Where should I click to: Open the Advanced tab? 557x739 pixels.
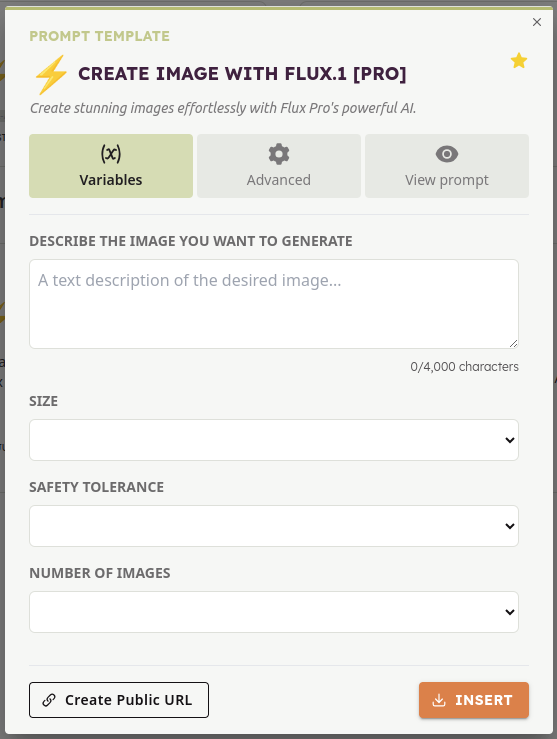279,166
